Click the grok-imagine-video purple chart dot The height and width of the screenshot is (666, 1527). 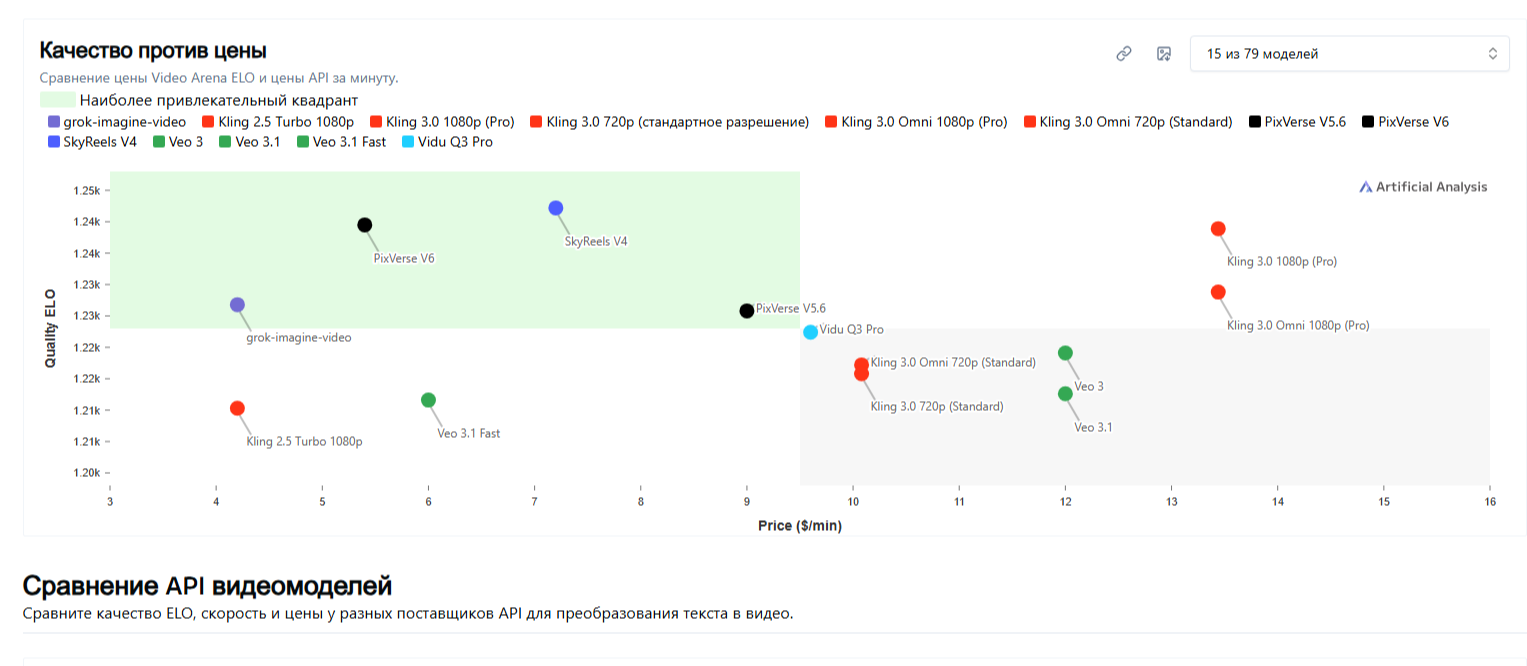click(237, 305)
